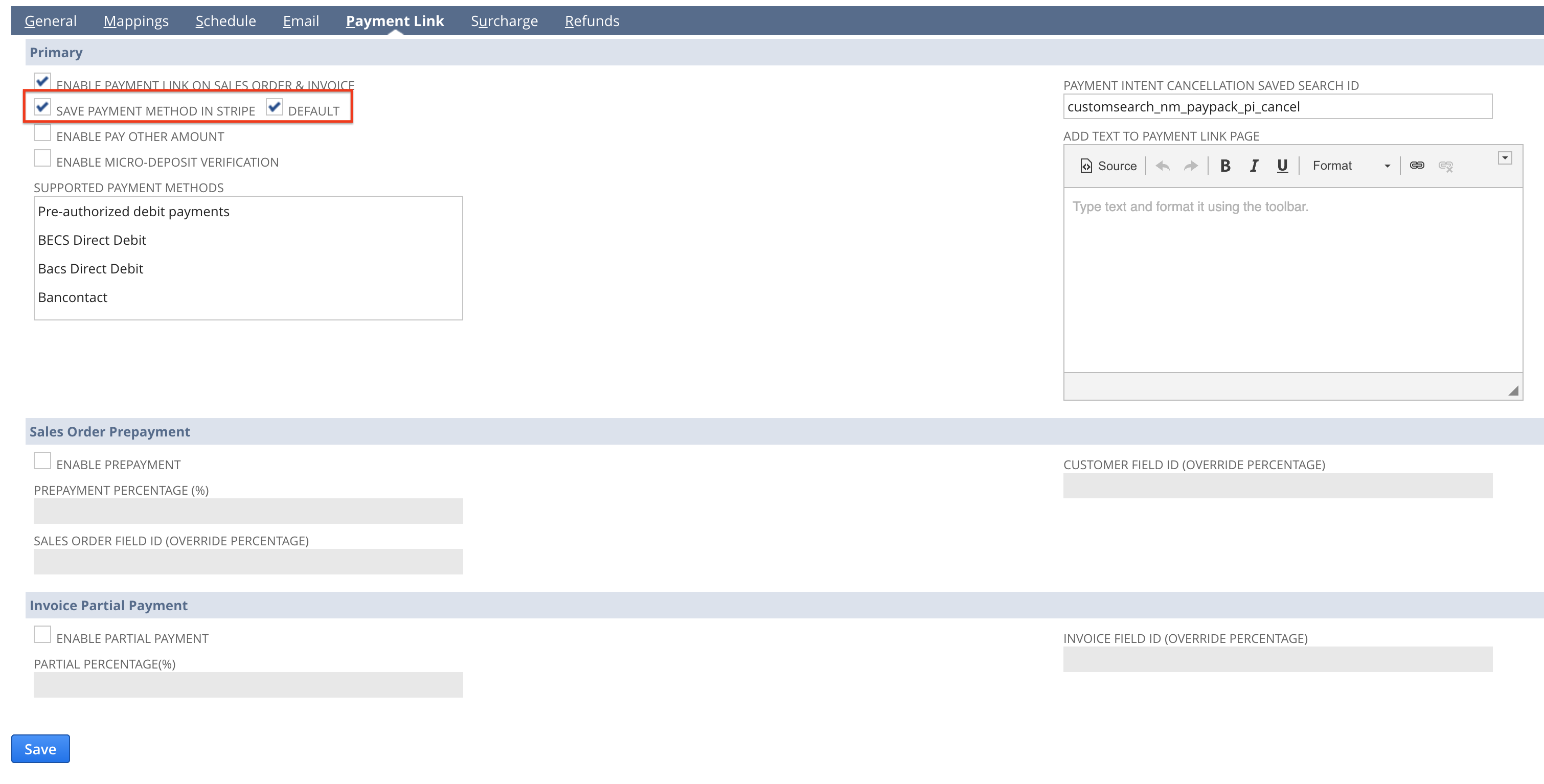
Task: Toggle Italic formatting in editor
Action: 1253,166
